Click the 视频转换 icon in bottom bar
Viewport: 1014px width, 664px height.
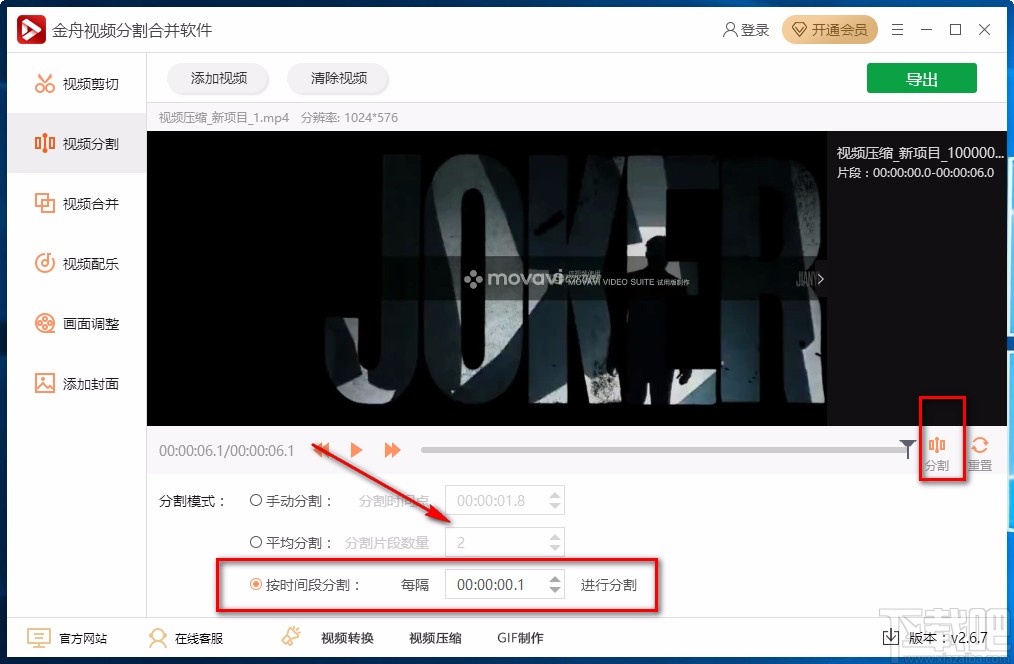(292, 636)
